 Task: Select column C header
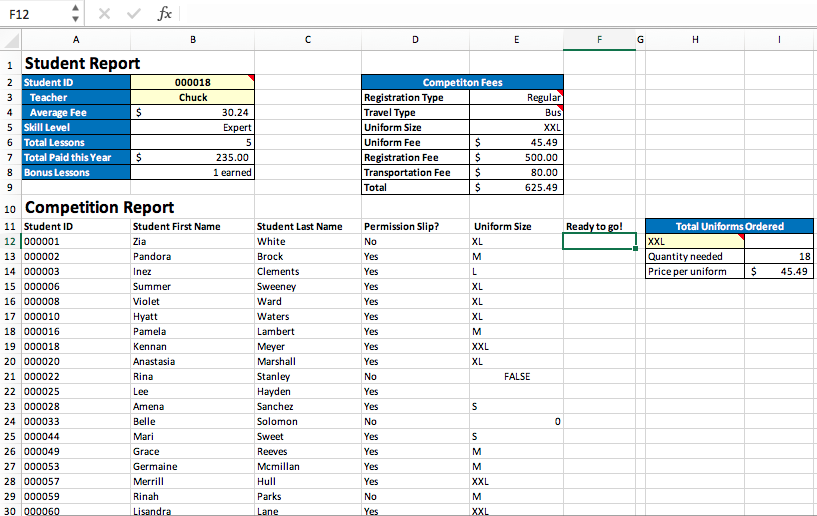pyautogui.click(x=308, y=40)
